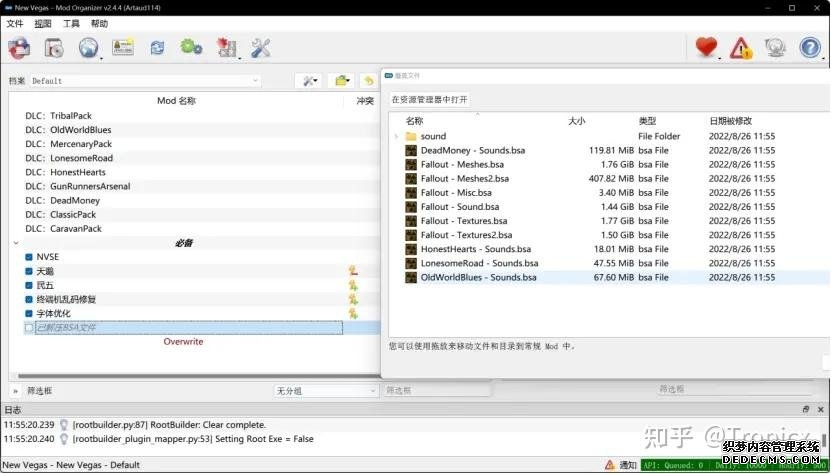Open the 工具 menu
Image resolution: width=831 pixels, height=474 pixels.
pyautogui.click(x=71, y=23)
